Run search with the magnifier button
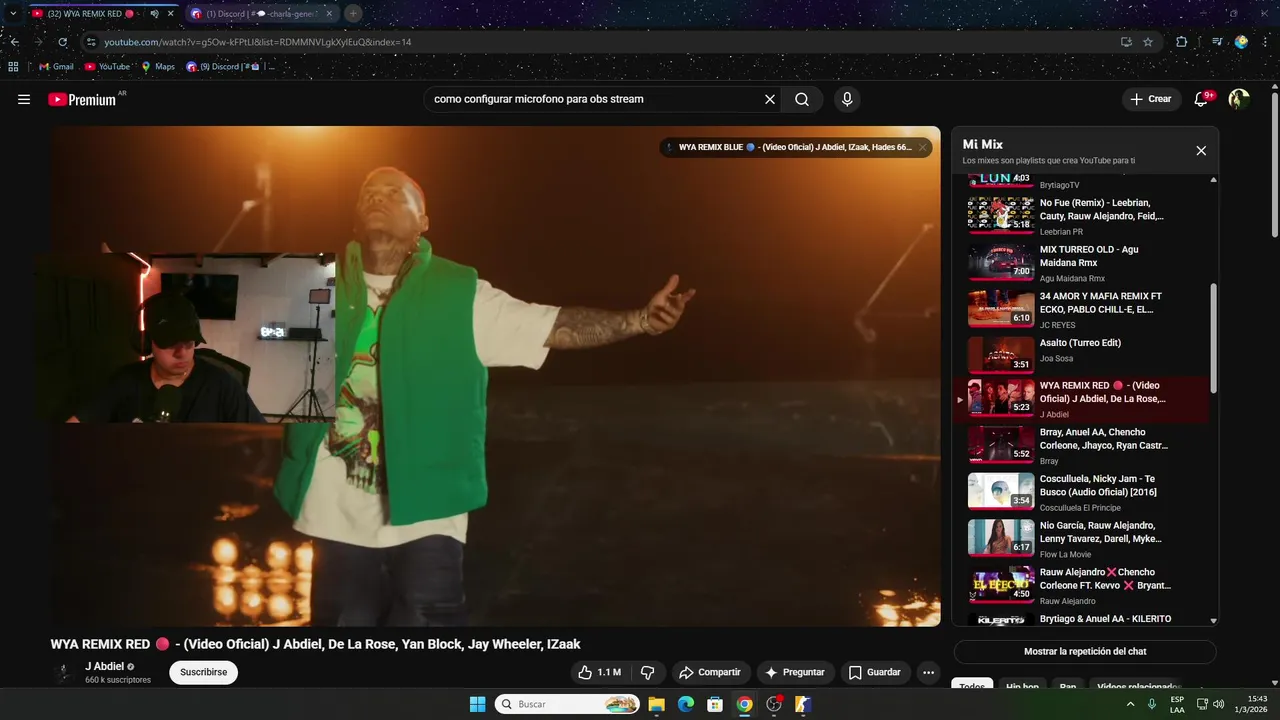Screen dimensions: 1280x720 (x=802, y=99)
